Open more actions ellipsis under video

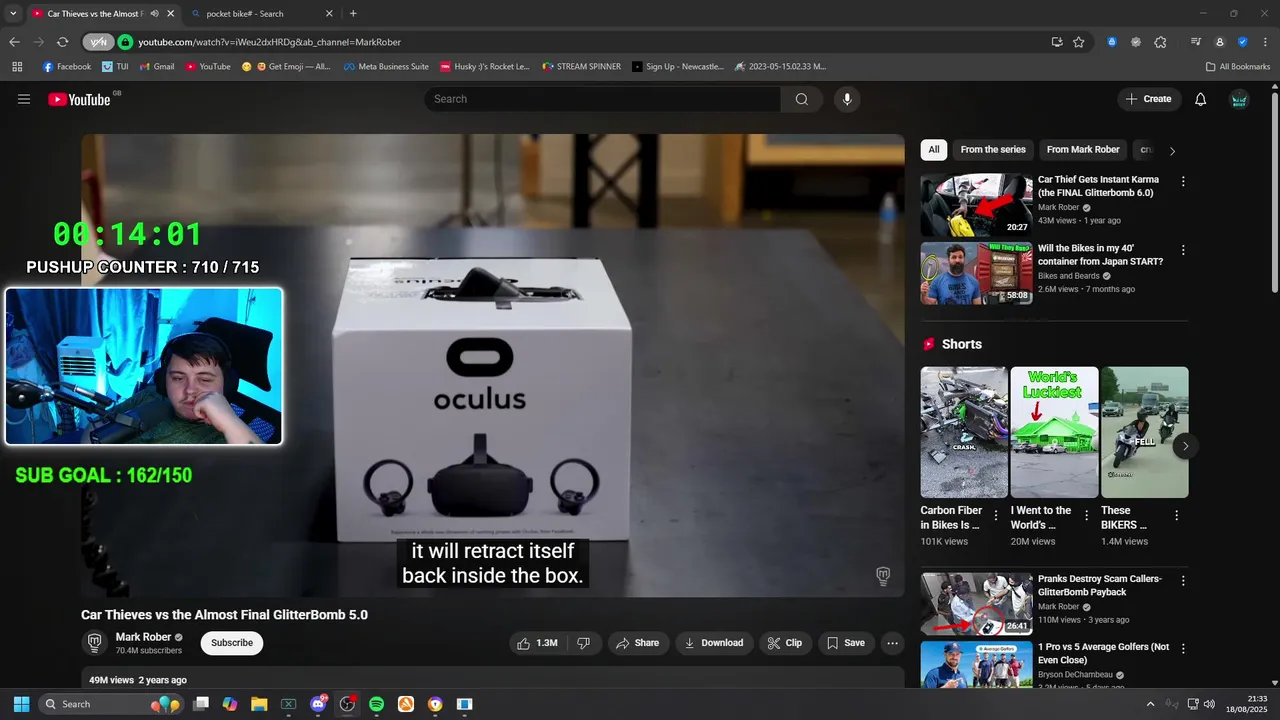(x=893, y=643)
